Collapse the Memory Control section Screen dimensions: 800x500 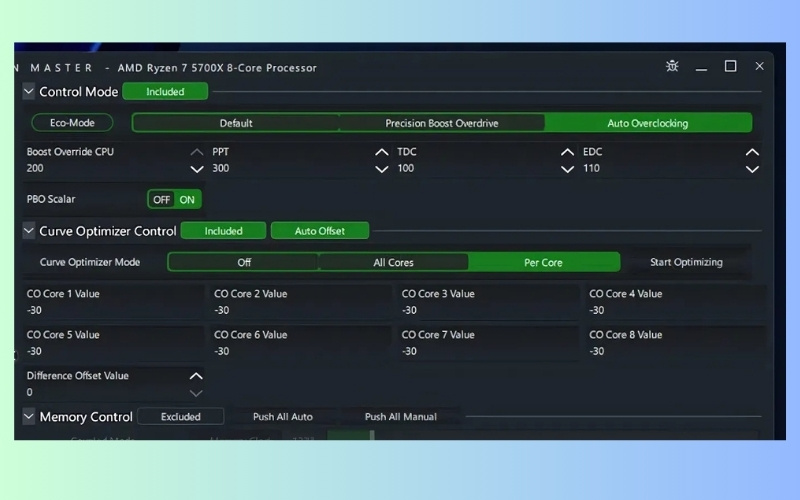28,416
